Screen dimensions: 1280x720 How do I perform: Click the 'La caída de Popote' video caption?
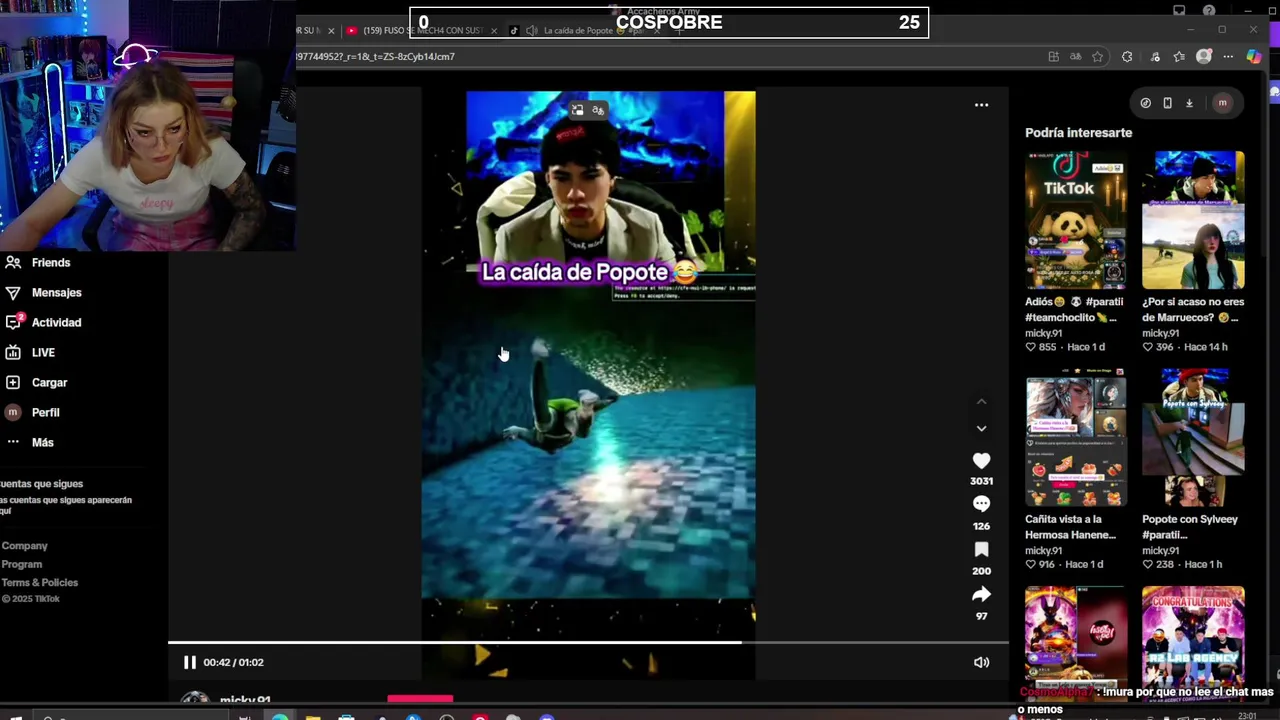click(588, 271)
